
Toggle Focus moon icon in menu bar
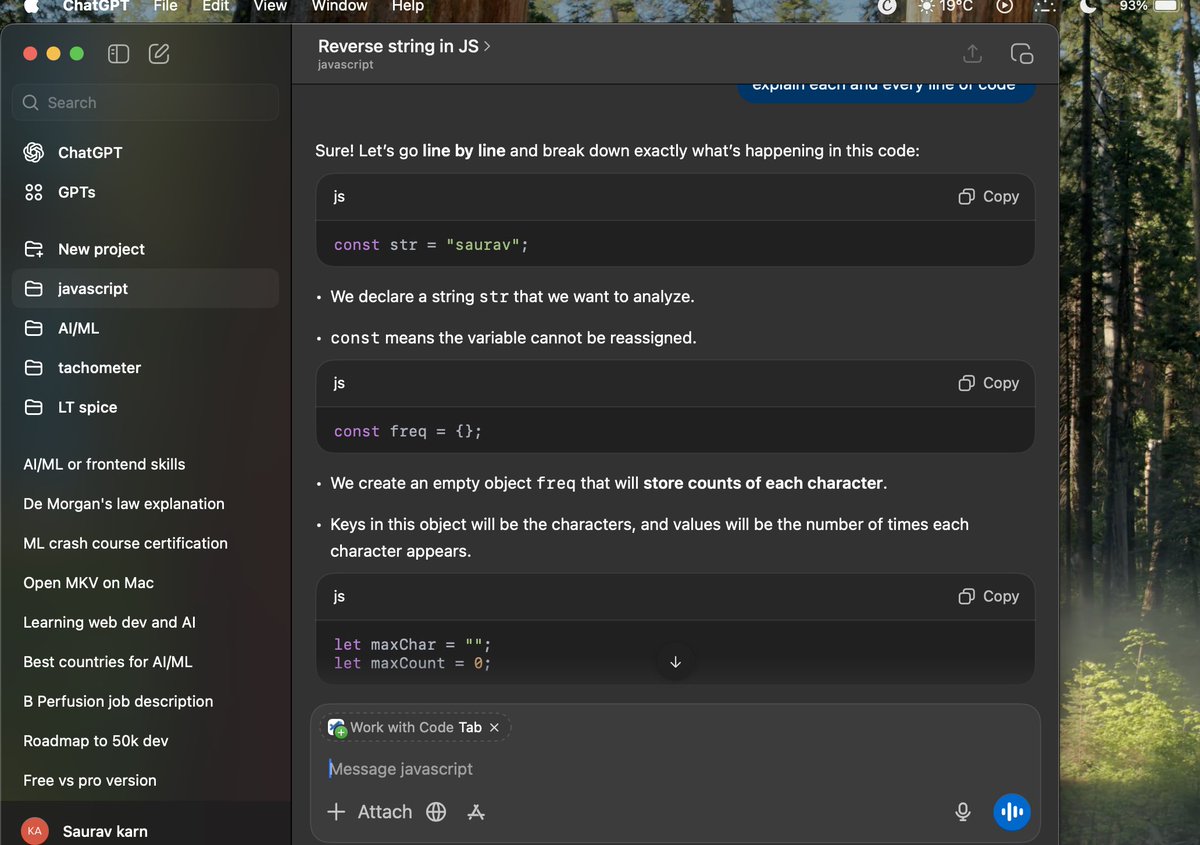pos(1089,6)
